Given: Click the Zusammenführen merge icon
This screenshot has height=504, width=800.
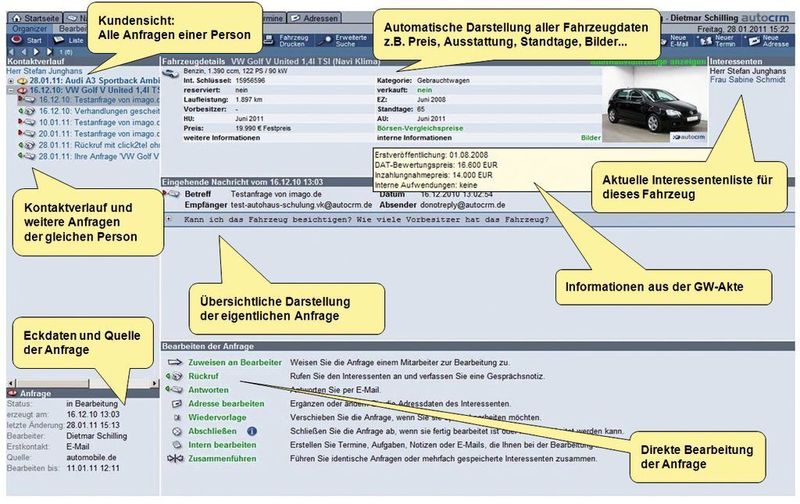Looking at the screenshot, I should [175, 459].
